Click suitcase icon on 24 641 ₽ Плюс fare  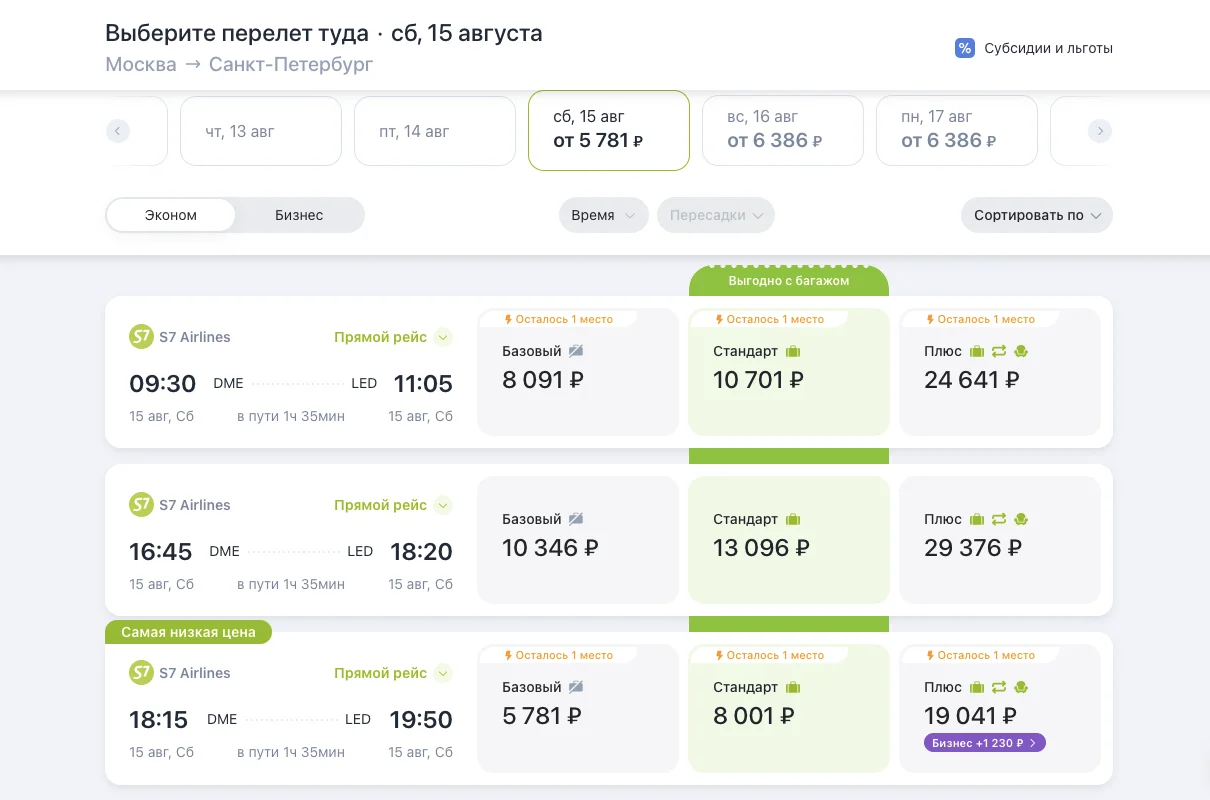click(x=977, y=351)
